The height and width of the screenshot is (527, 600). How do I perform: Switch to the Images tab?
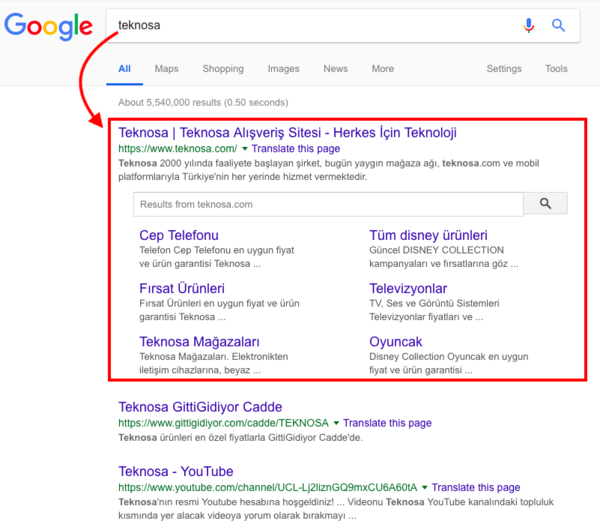[x=284, y=69]
